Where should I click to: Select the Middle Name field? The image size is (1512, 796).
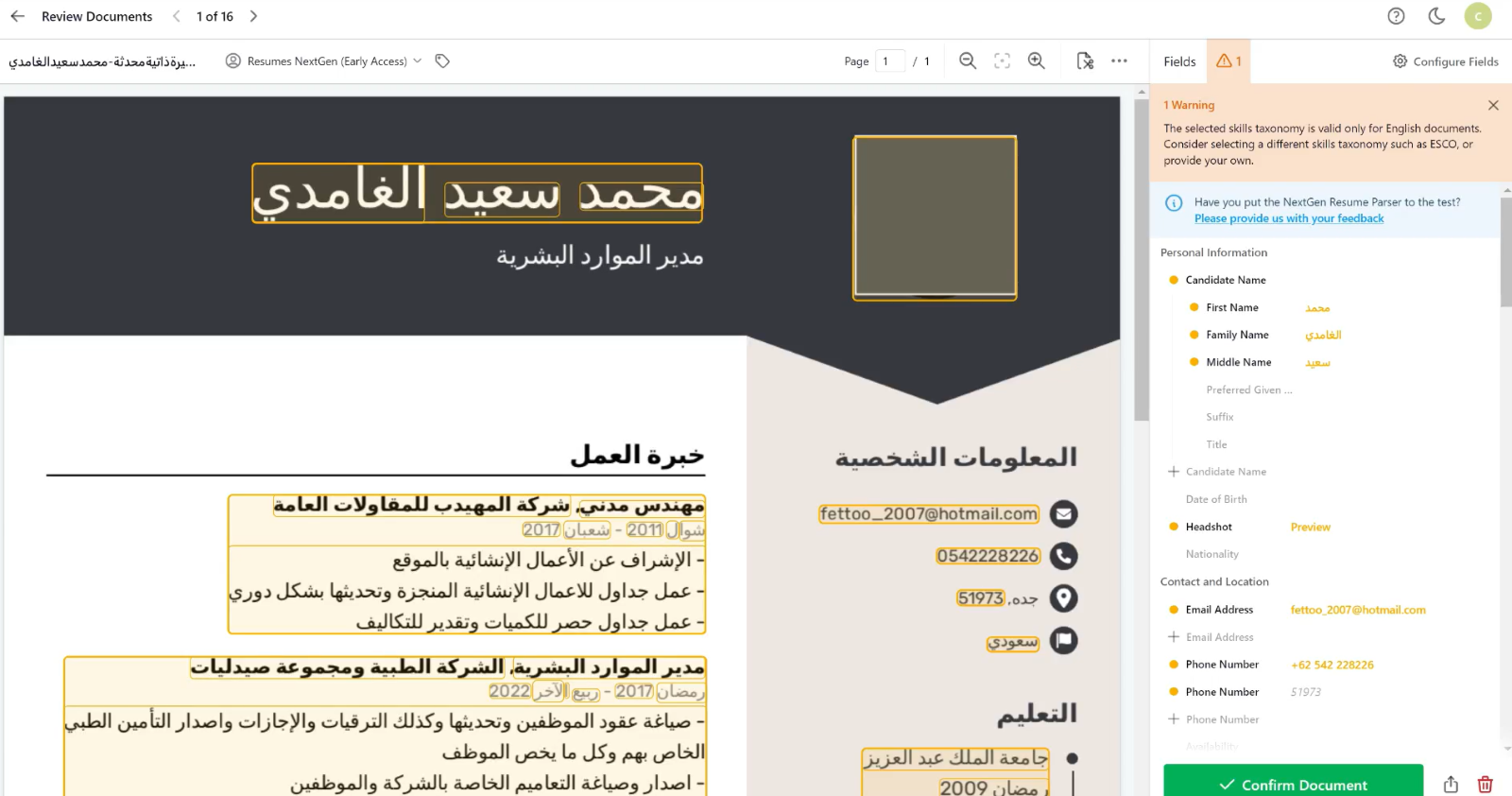(x=1239, y=362)
